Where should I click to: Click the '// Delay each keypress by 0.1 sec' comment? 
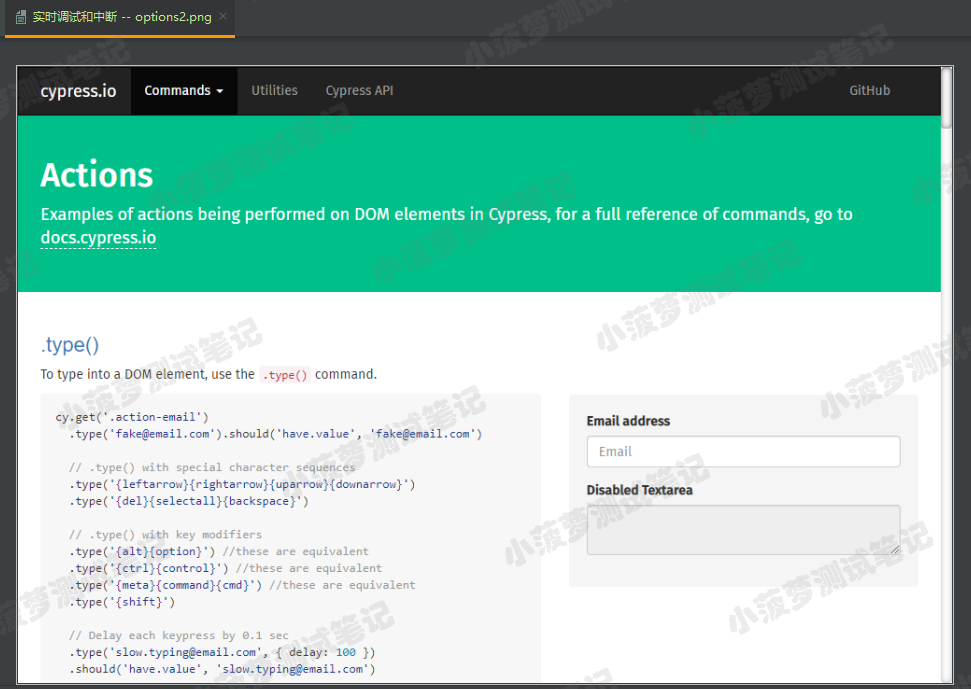pos(179,635)
